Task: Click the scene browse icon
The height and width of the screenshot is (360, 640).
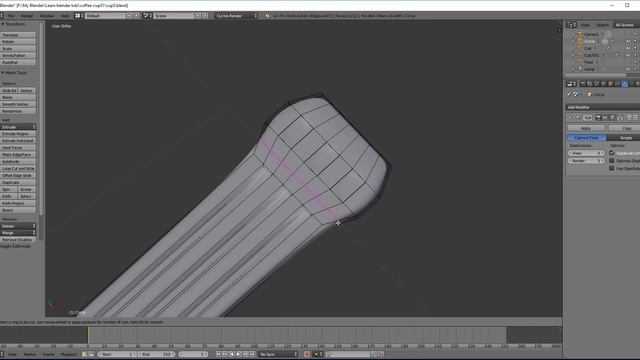Action: coord(147,16)
